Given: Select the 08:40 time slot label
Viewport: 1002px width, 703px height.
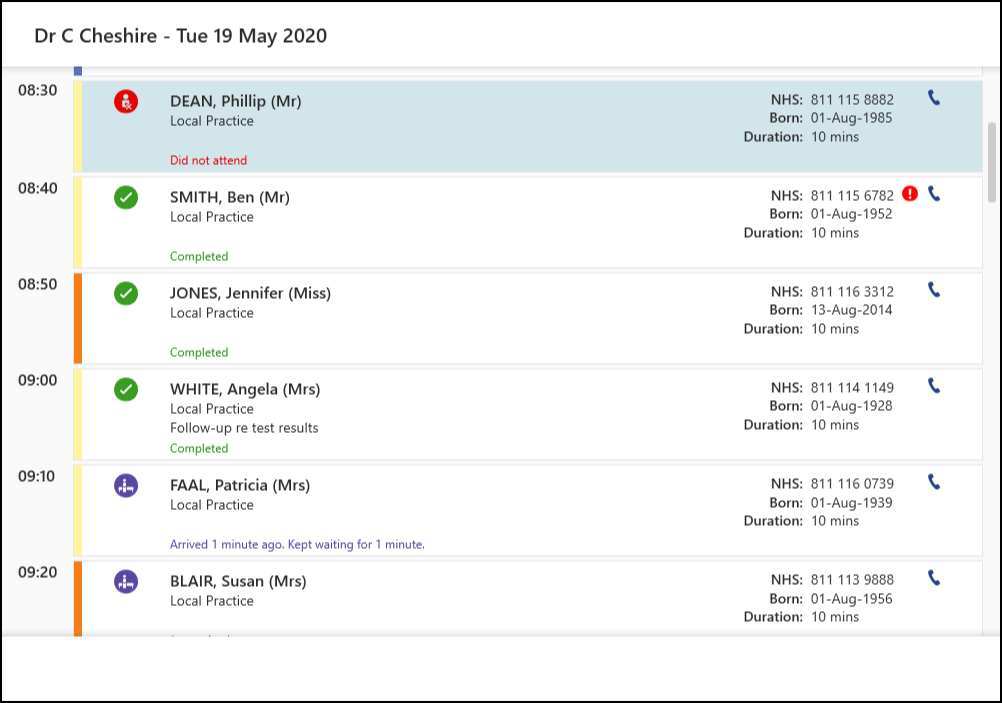Looking at the screenshot, I should tap(37, 188).
